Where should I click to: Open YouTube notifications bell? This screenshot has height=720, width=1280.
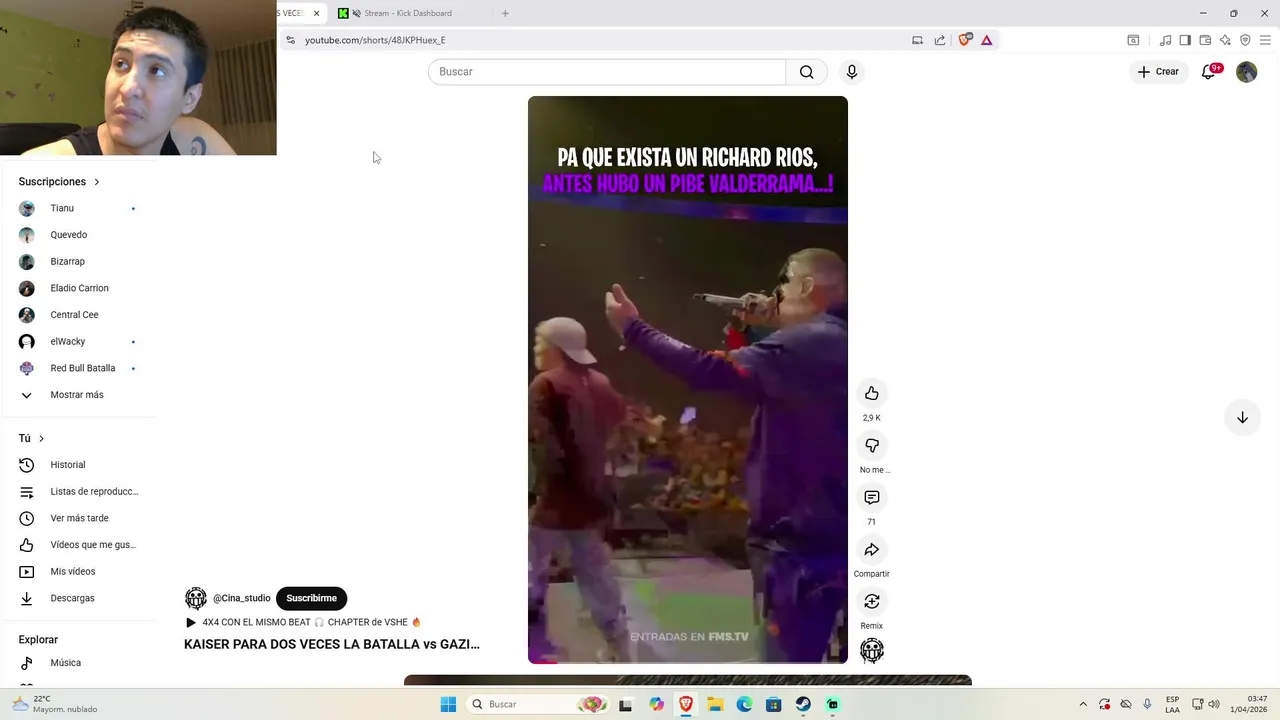click(x=1208, y=72)
